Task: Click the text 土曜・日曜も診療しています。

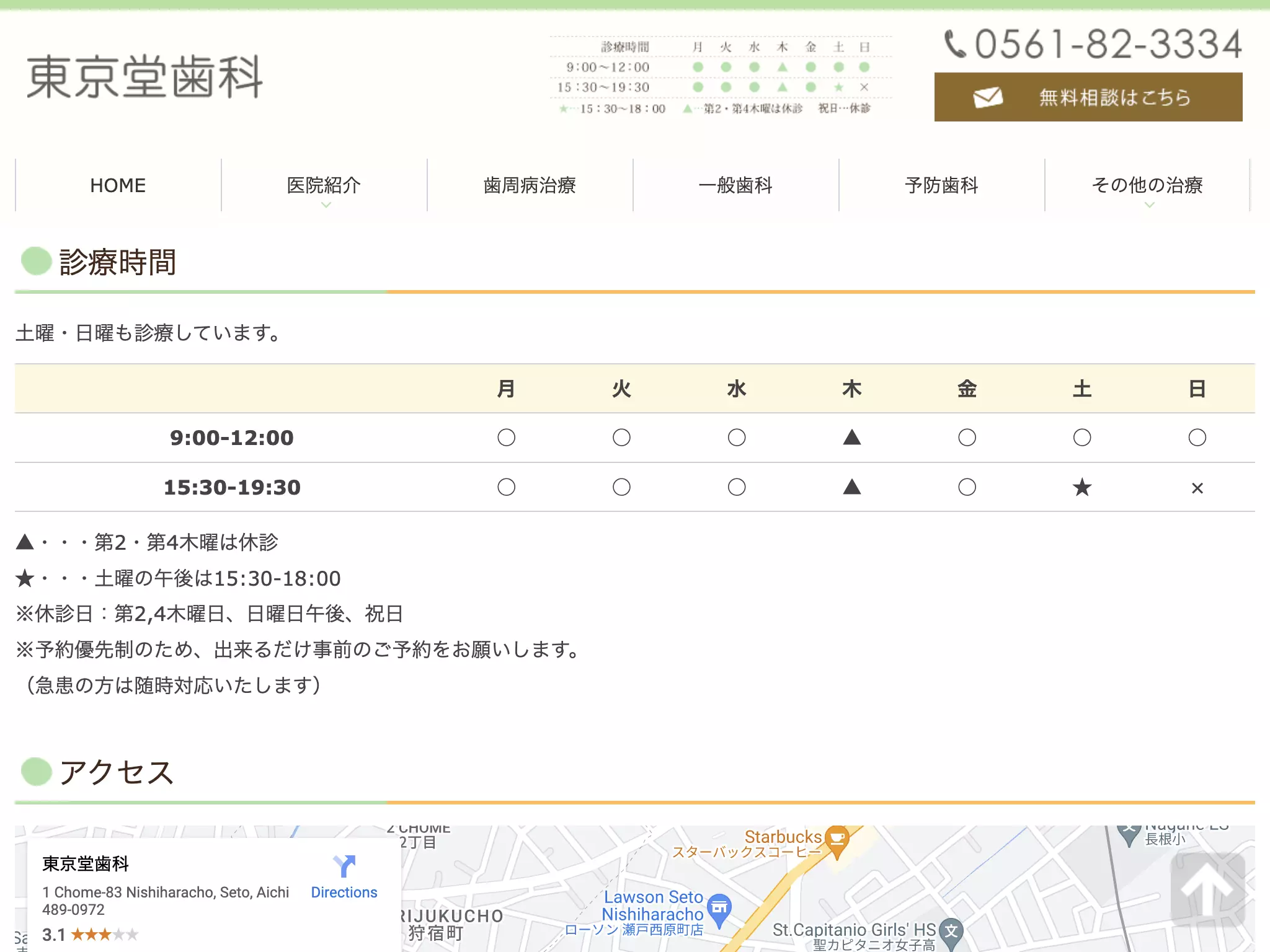Action: point(149,333)
